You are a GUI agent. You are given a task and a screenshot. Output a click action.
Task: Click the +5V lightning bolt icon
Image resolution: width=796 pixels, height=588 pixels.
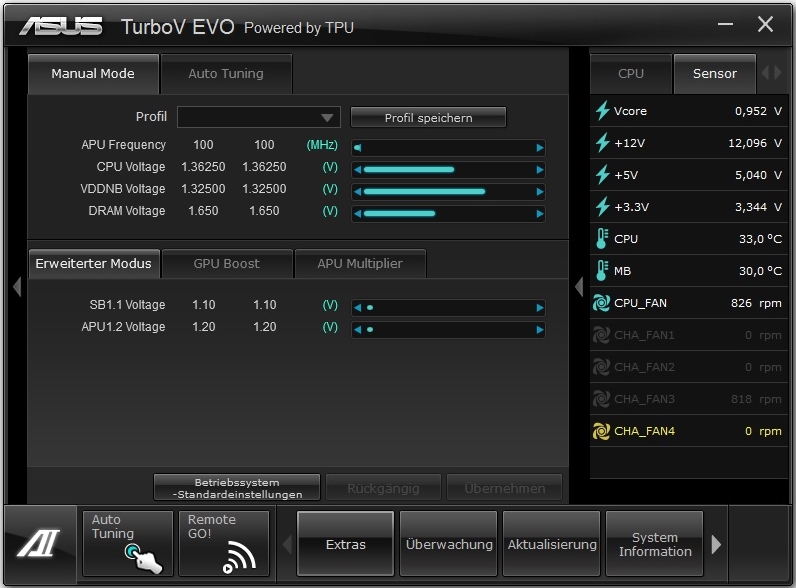(602, 175)
